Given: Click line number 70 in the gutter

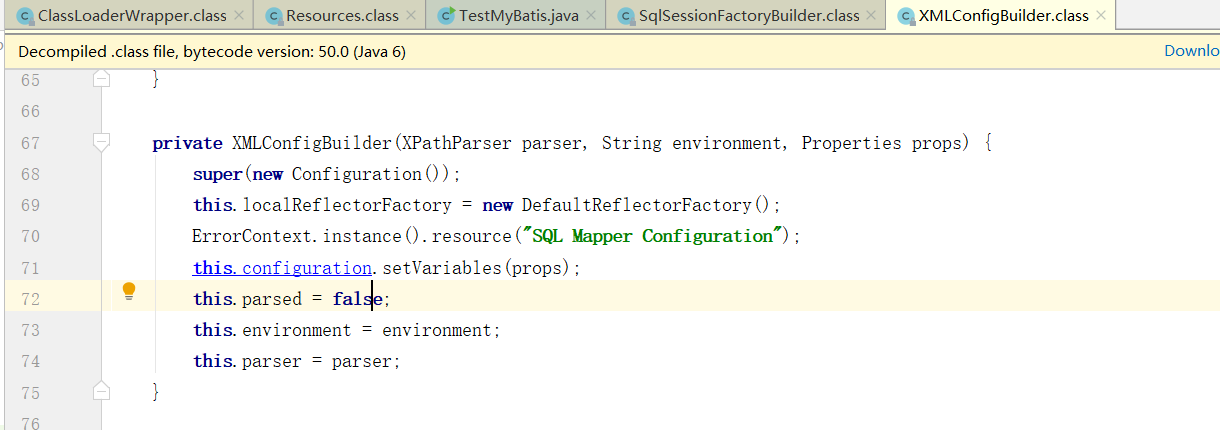Looking at the screenshot, I should coord(29,236).
